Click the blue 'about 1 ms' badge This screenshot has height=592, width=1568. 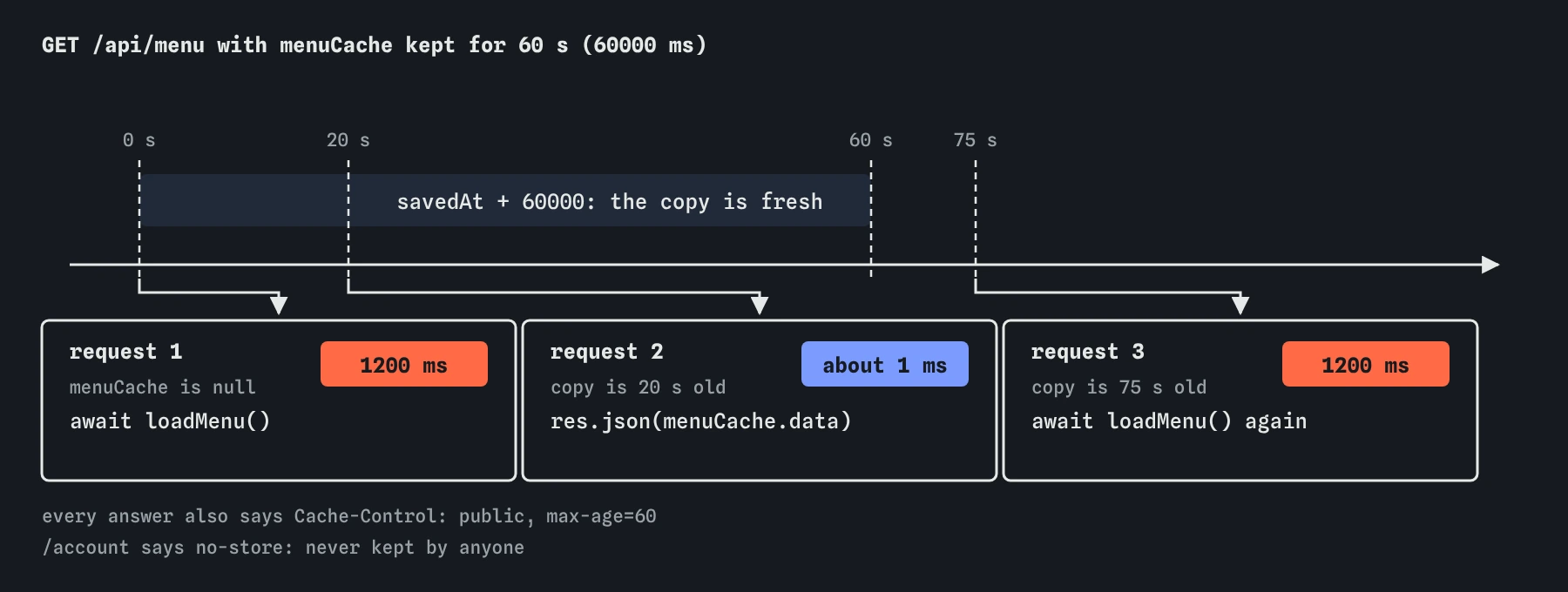885,364
